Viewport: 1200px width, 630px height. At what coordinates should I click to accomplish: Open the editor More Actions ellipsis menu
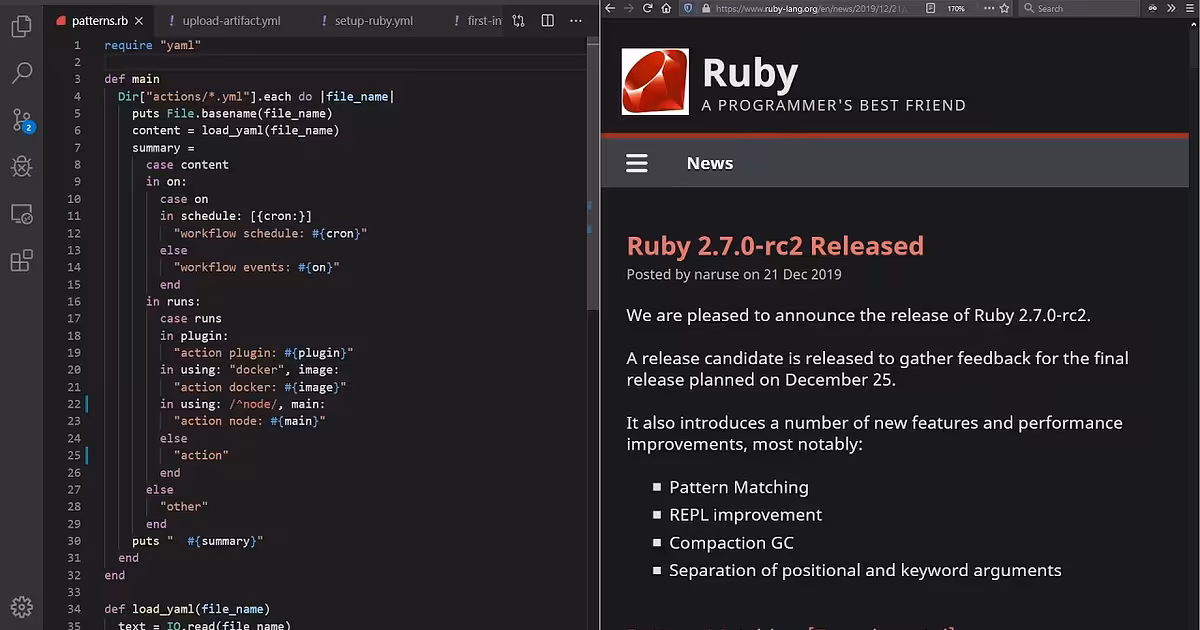[577, 20]
